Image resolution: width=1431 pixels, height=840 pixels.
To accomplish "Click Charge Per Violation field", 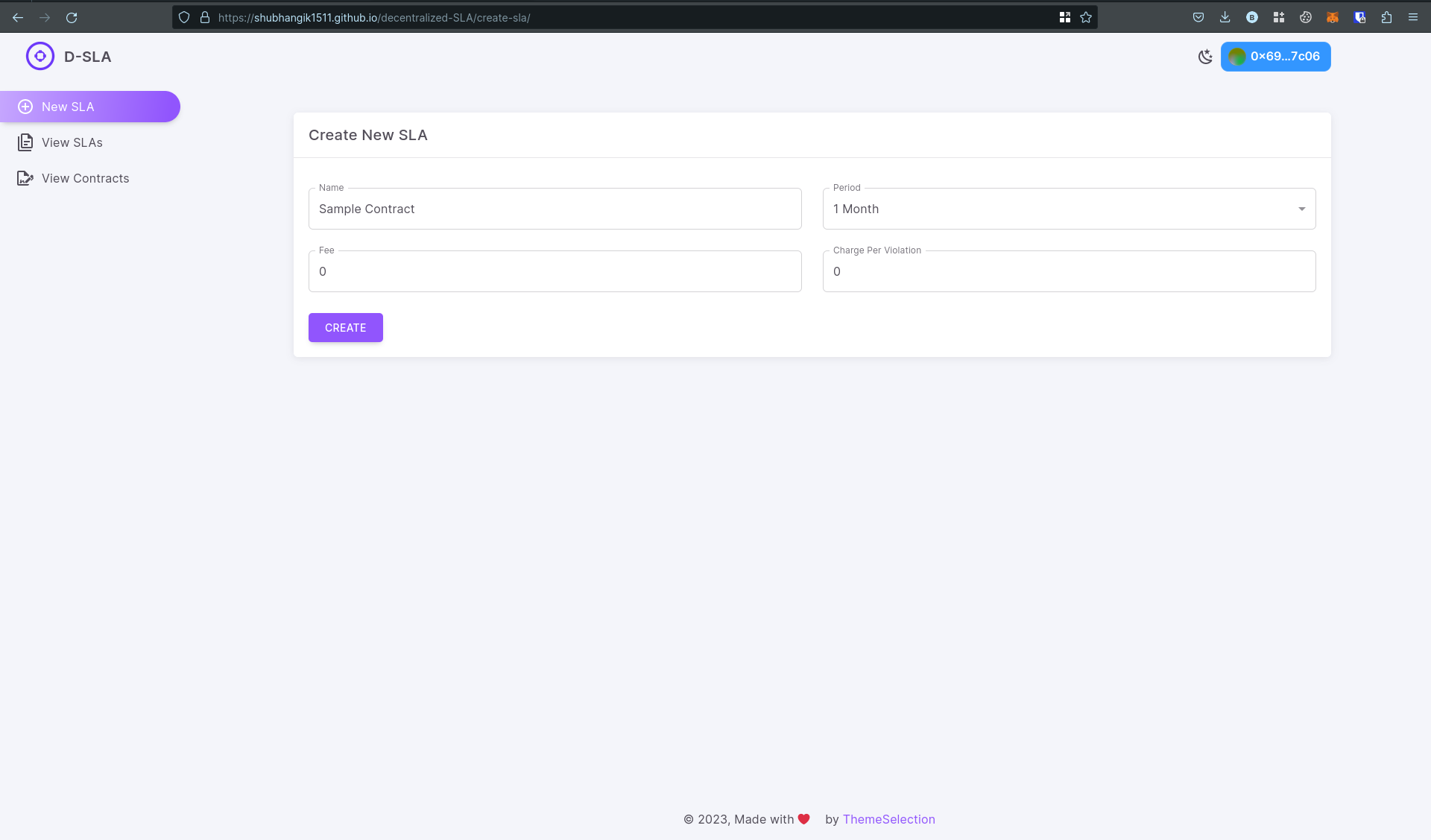I will [1069, 271].
